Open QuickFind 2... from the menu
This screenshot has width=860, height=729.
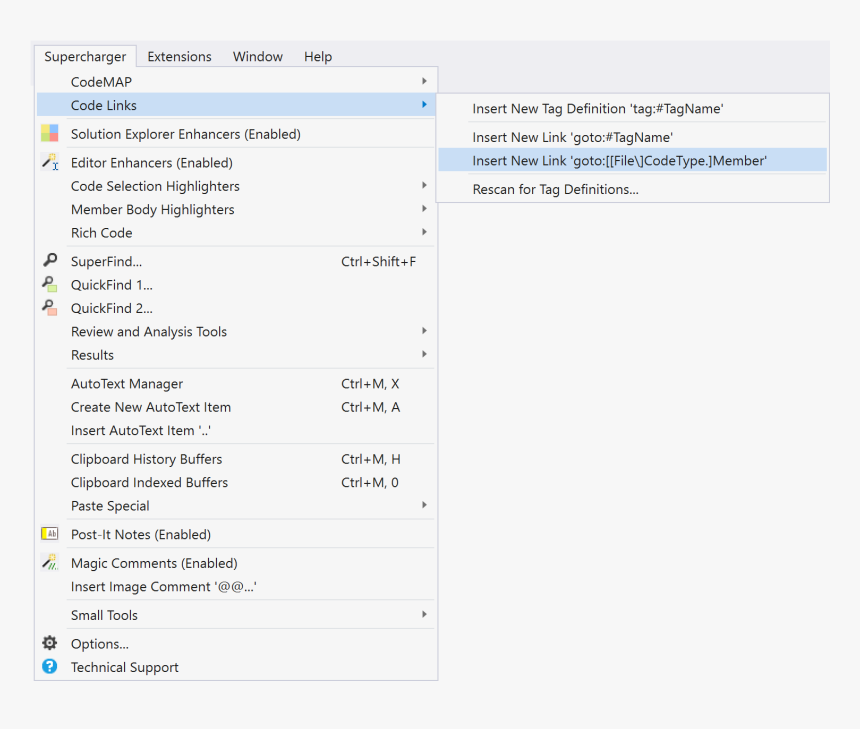(x=236, y=308)
